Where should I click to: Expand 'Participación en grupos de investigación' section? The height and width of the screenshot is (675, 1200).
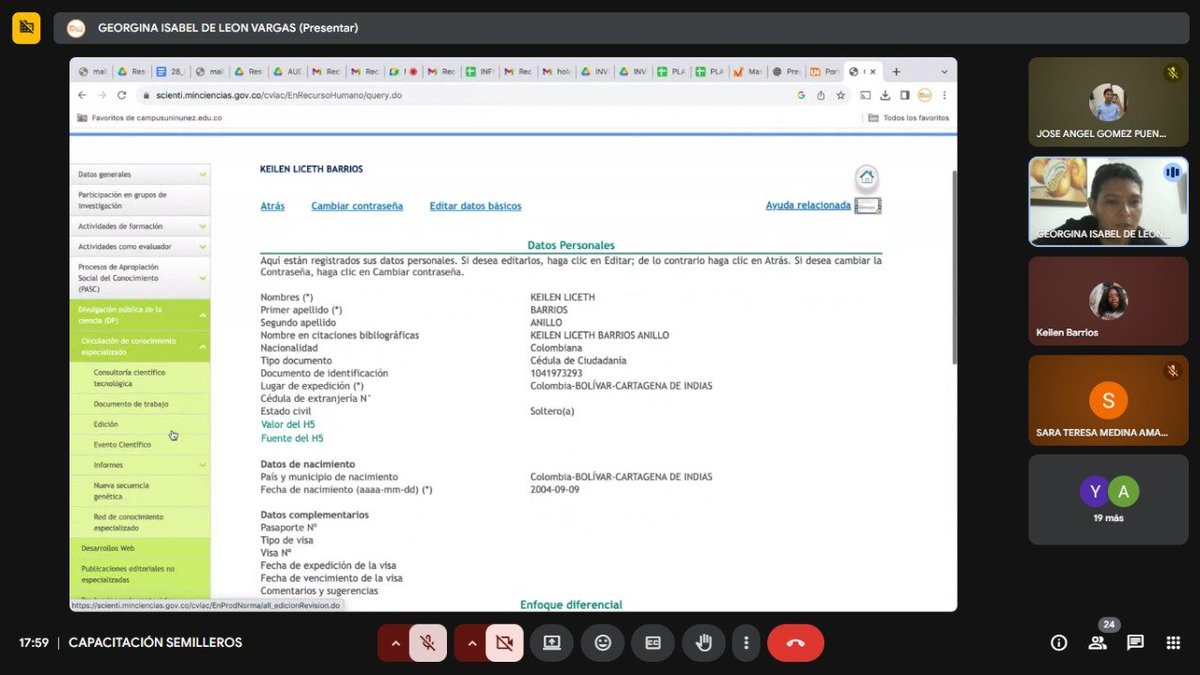(140, 200)
